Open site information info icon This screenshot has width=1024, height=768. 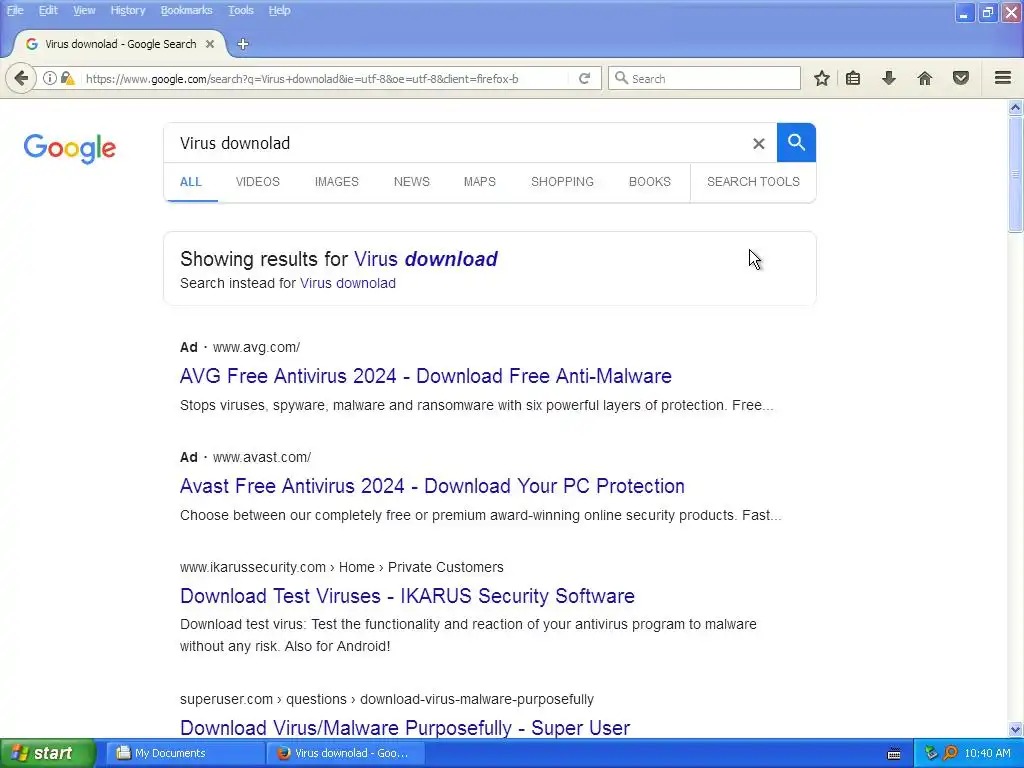tap(50, 78)
